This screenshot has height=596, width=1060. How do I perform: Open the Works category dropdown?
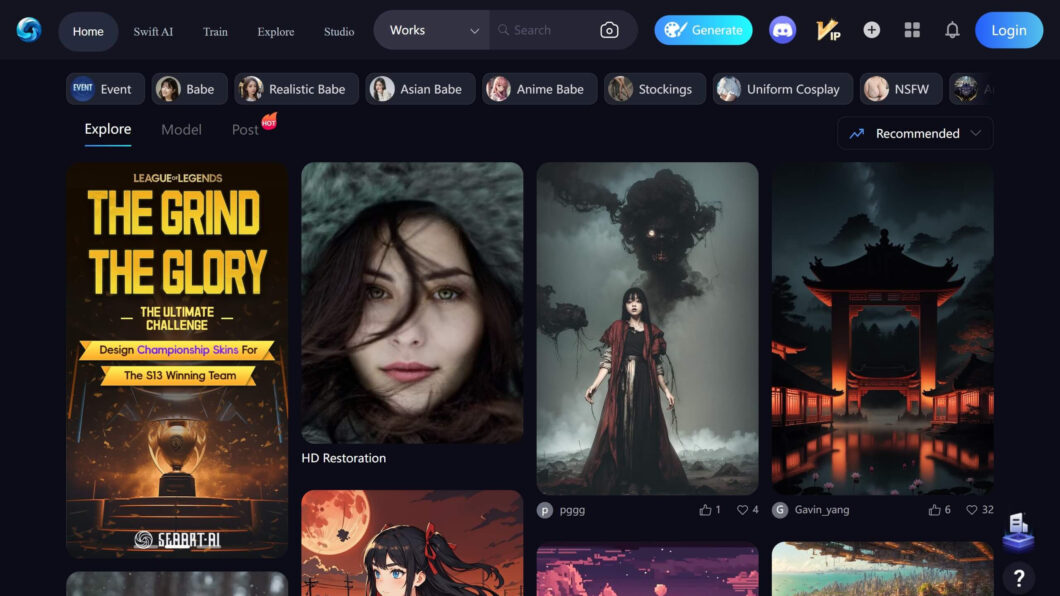pos(430,30)
